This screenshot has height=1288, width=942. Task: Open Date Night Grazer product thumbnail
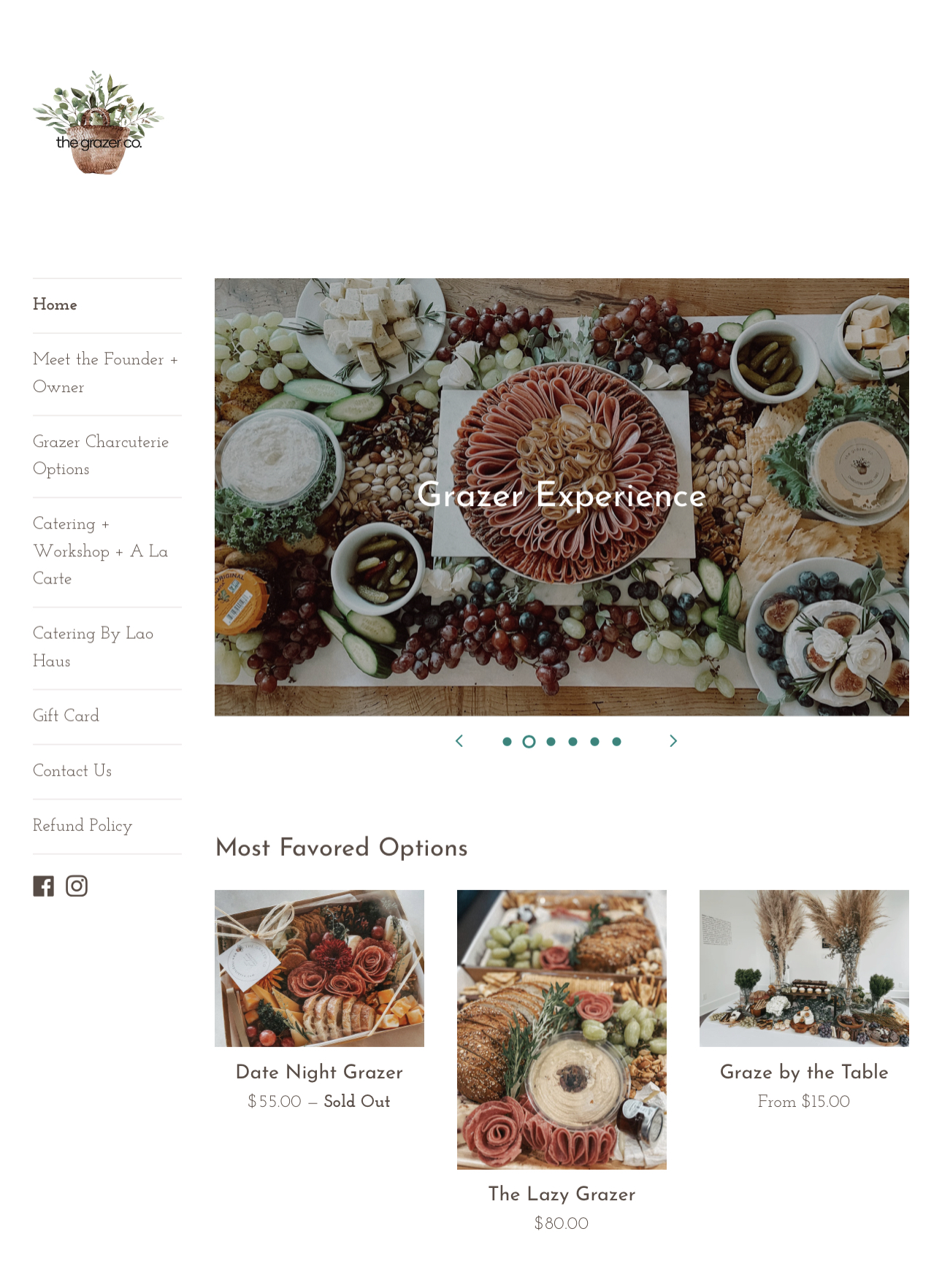click(319, 968)
